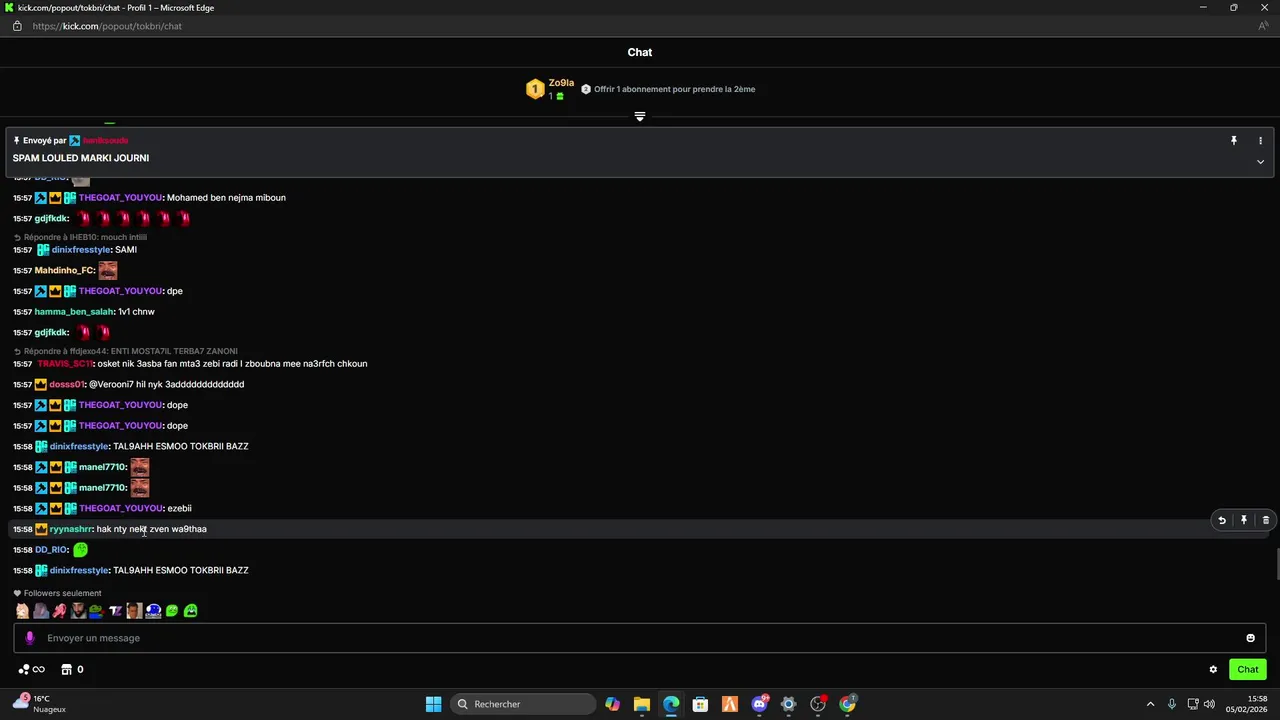
Task: Open the emoji picker smiley icon
Action: (1250, 638)
